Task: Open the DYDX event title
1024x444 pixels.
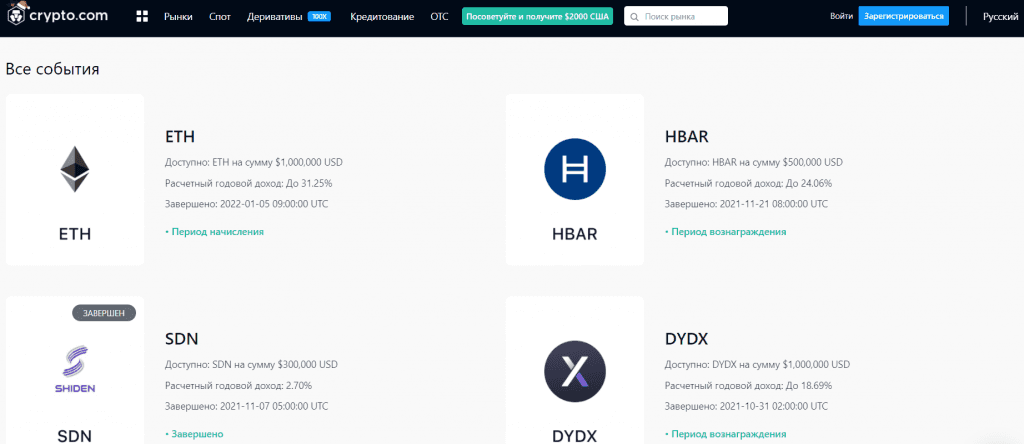Action: (686, 339)
